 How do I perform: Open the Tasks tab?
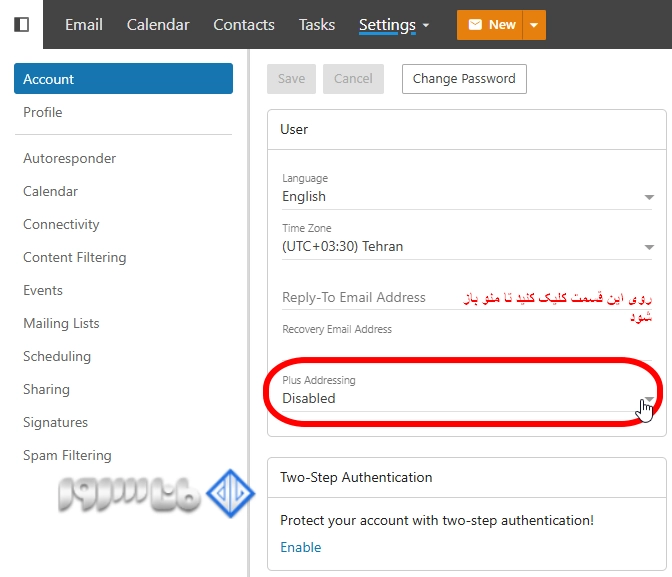[x=317, y=24]
